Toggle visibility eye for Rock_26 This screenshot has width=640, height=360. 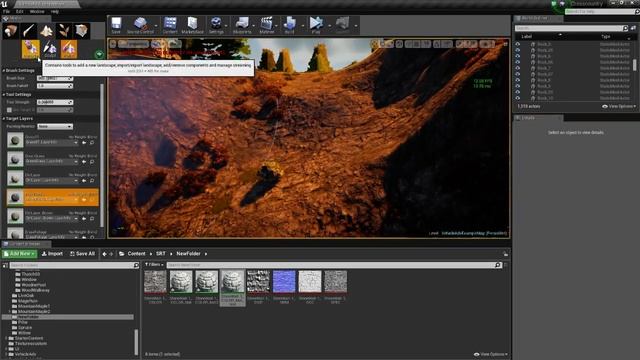(518, 62)
